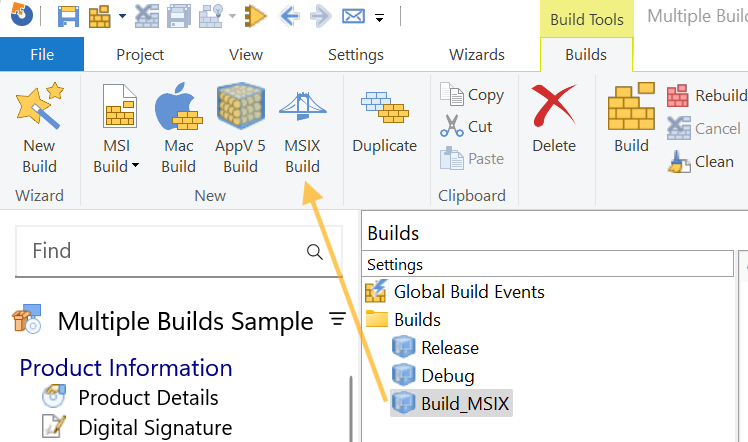
Task: Switch to the View ribbon tab
Action: coord(246,54)
